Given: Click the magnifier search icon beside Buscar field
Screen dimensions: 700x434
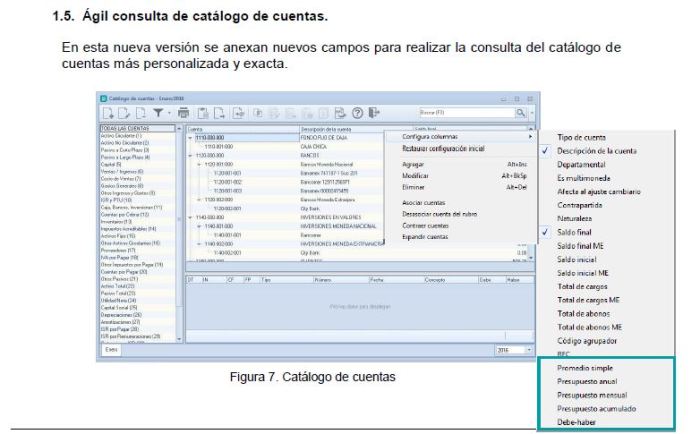Looking at the screenshot, I should [x=519, y=113].
